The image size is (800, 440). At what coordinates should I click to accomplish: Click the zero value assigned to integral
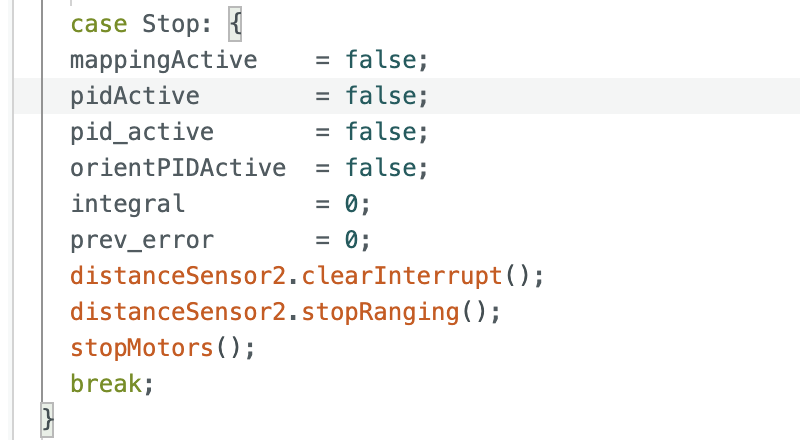point(351,204)
